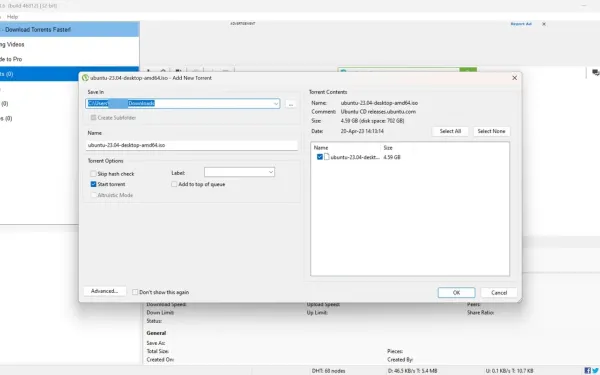600x375 pixels.
Task: Click the DHT: 68 nodes status entry
Action: click(328, 371)
